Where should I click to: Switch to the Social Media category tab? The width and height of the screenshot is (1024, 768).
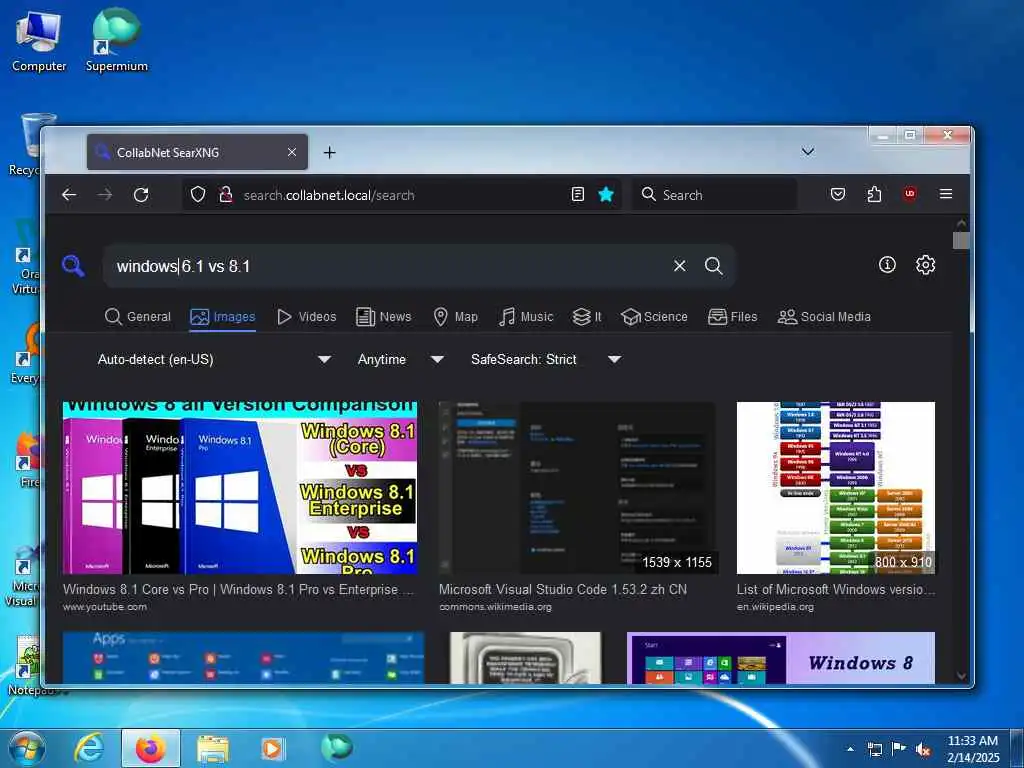(824, 317)
